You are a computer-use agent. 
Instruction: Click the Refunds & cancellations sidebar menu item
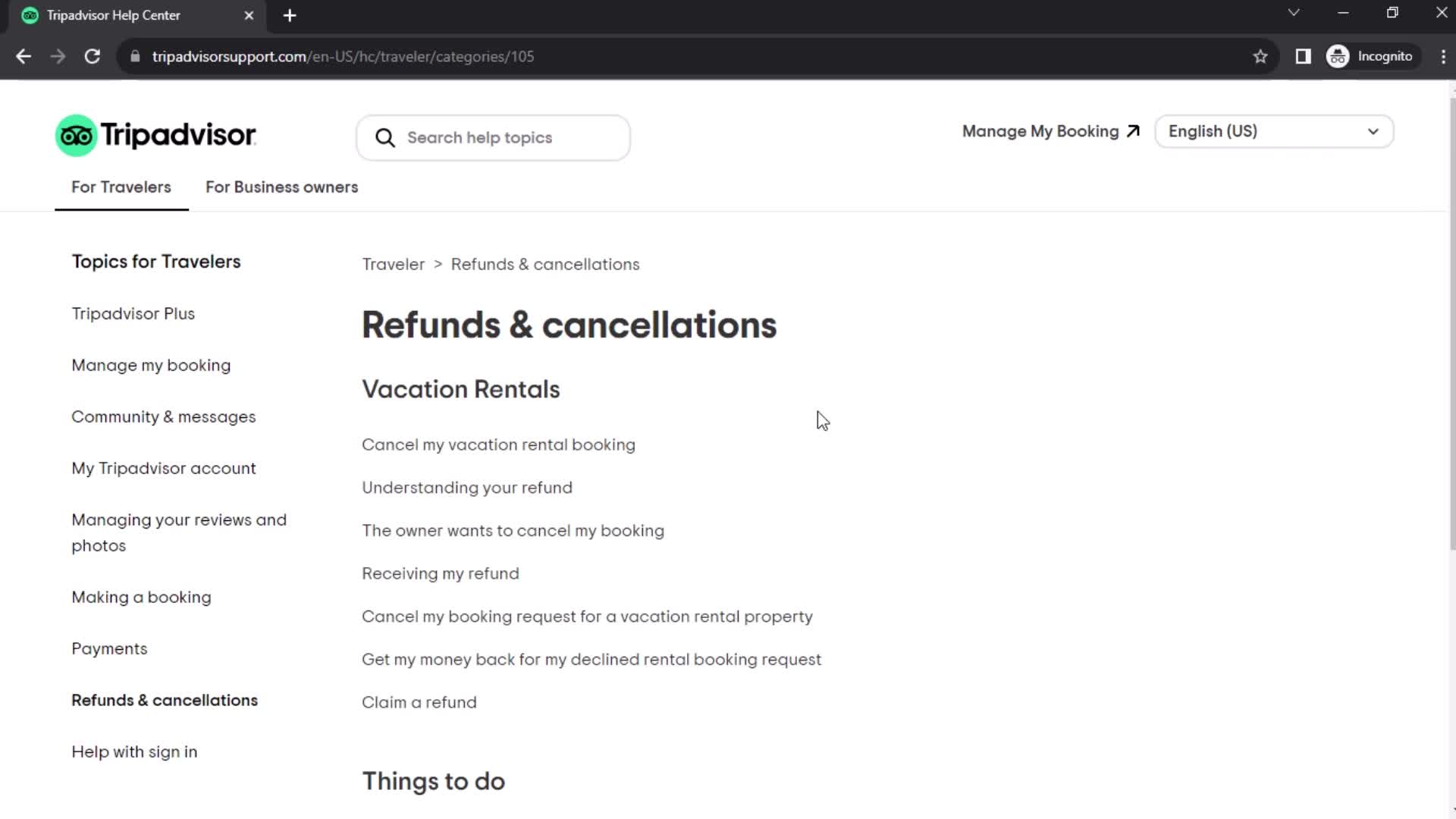[x=165, y=700]
